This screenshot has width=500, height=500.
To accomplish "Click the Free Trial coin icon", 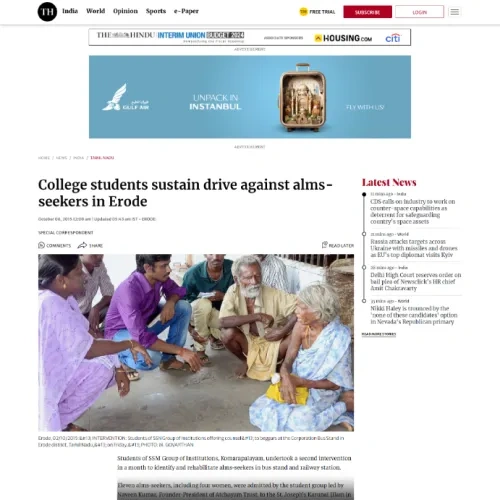I will pyautogui.click(x=303, y=12).
